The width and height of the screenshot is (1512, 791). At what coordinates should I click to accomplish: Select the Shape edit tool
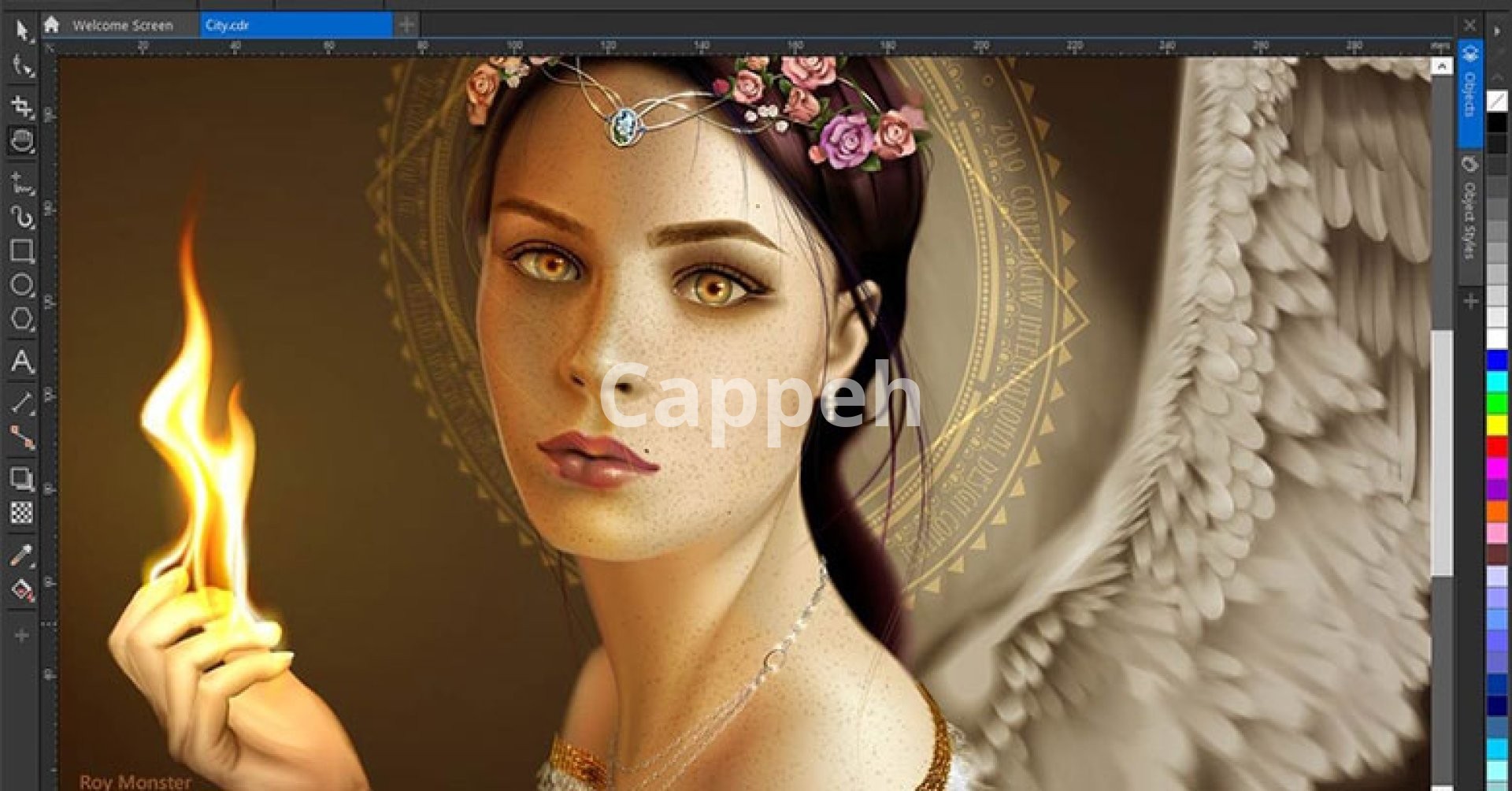coord(21,66)
